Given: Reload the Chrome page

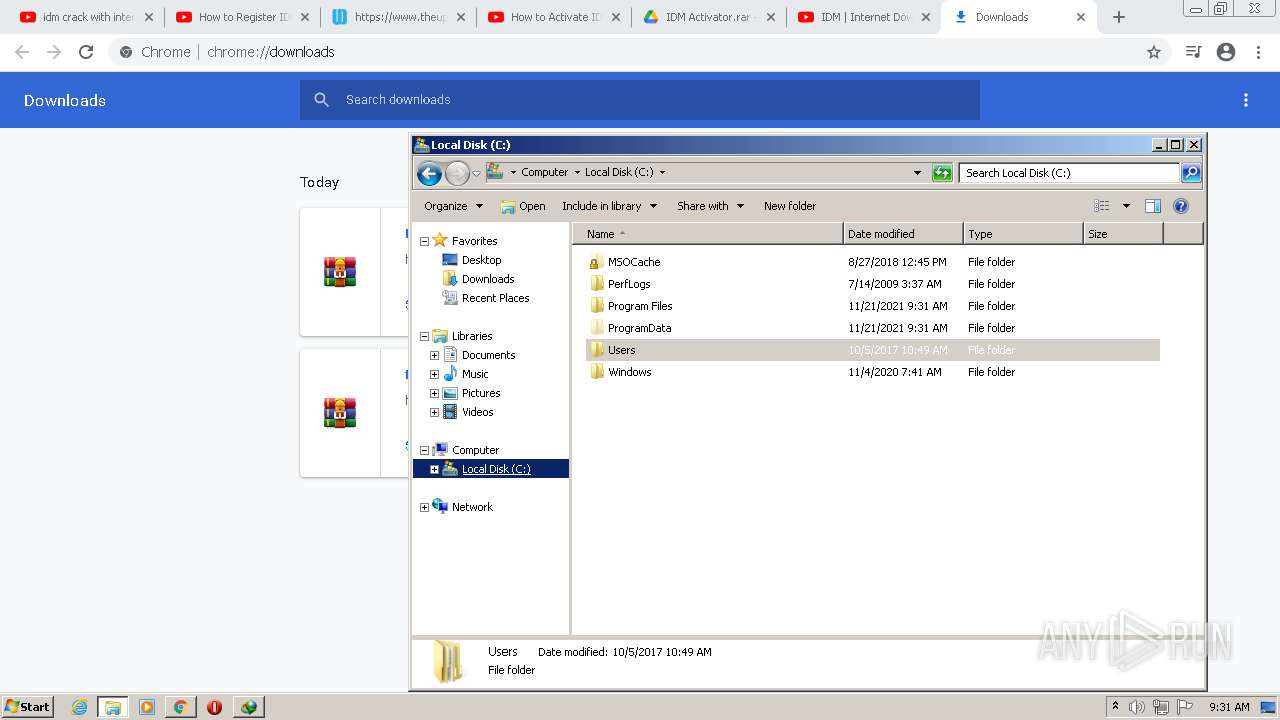Looking at the screenshot, I should click(x=86, y=52).
